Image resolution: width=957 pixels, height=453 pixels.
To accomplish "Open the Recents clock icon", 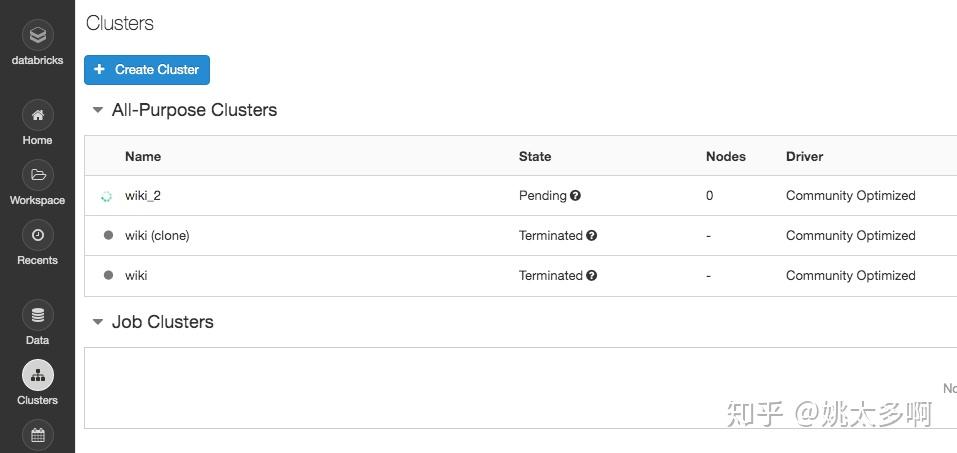I will click(37, 235).
